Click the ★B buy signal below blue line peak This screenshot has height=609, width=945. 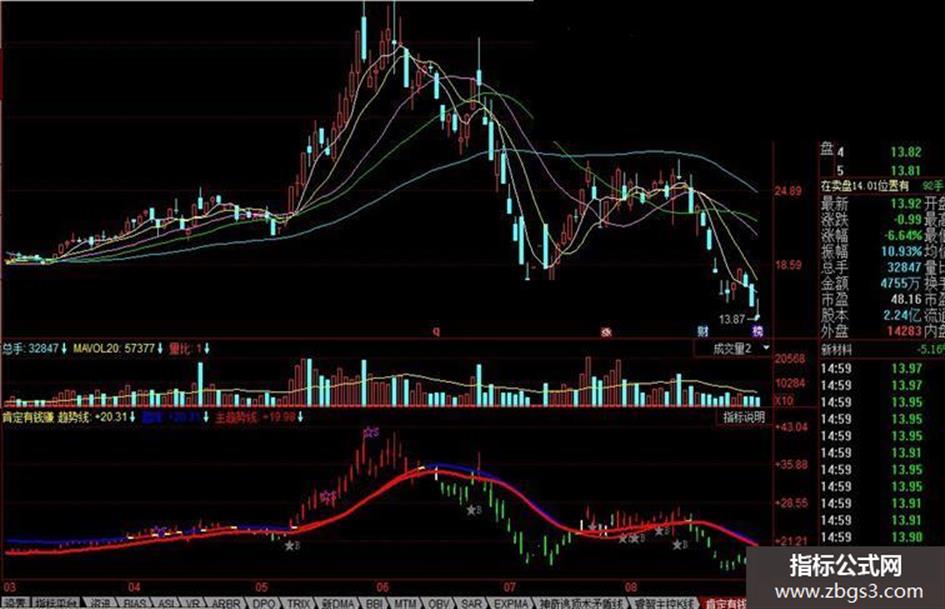[x=474, y=510]
